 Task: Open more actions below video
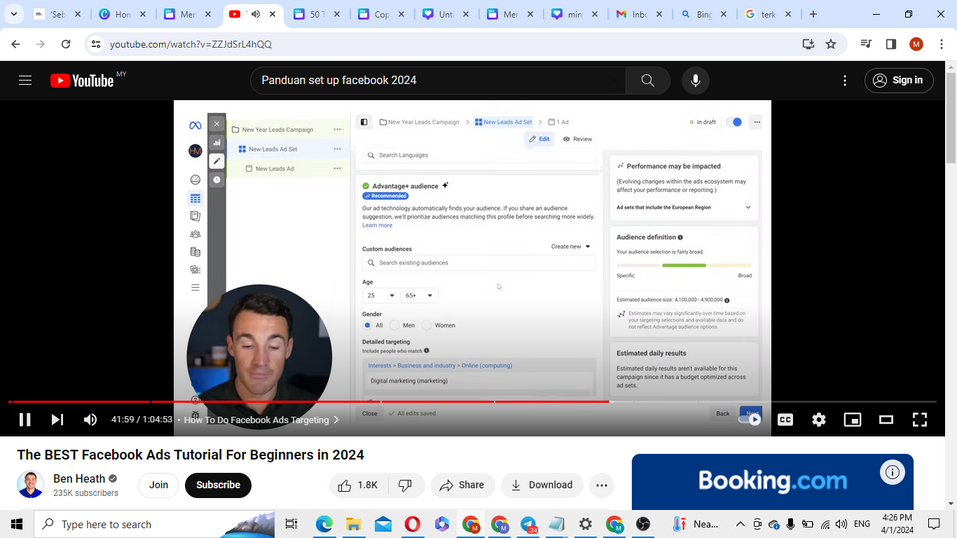pyautogui.click(x=601, y=485)
